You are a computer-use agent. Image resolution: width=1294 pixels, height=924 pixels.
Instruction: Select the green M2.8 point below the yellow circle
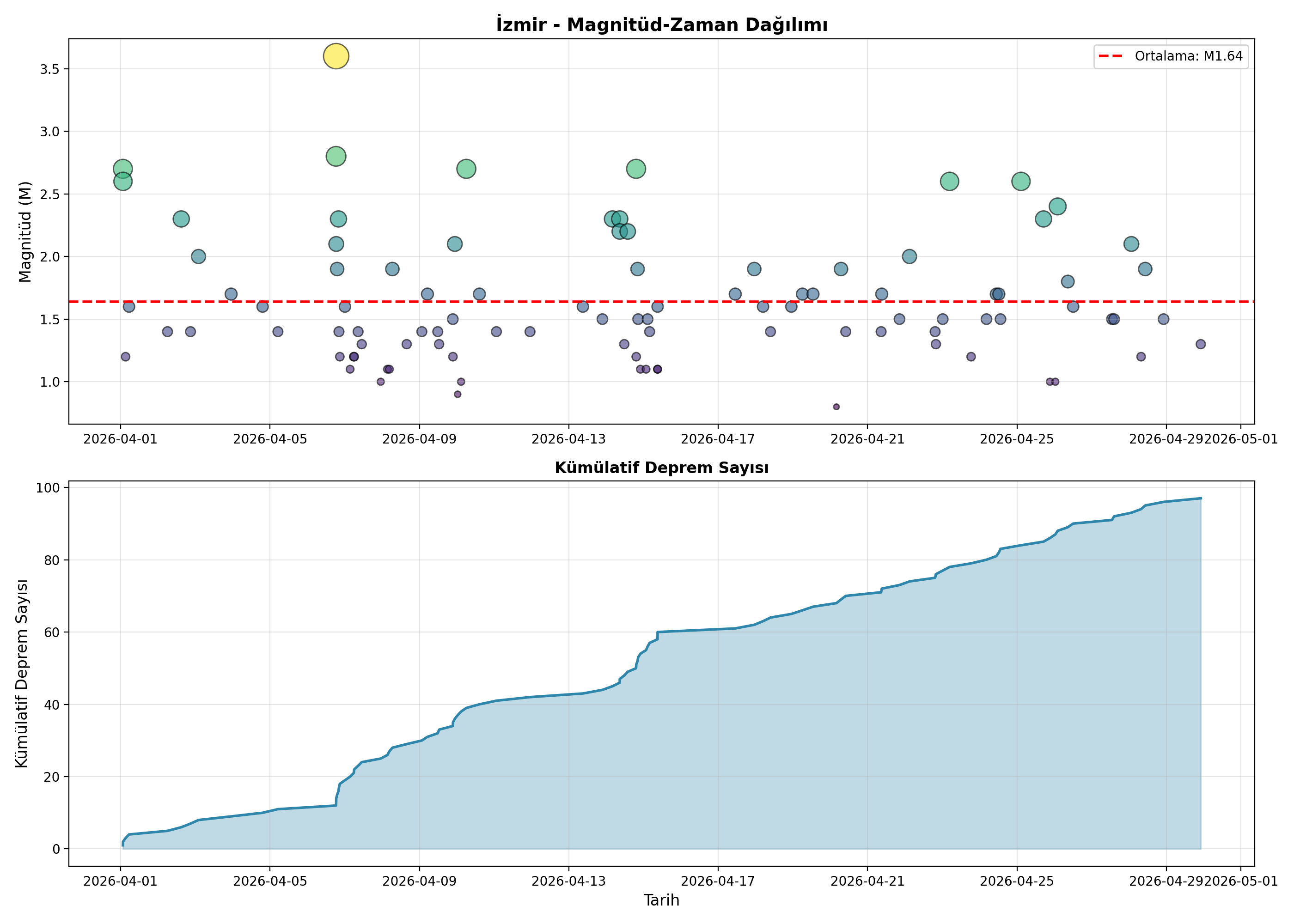[x=336, y=157]
